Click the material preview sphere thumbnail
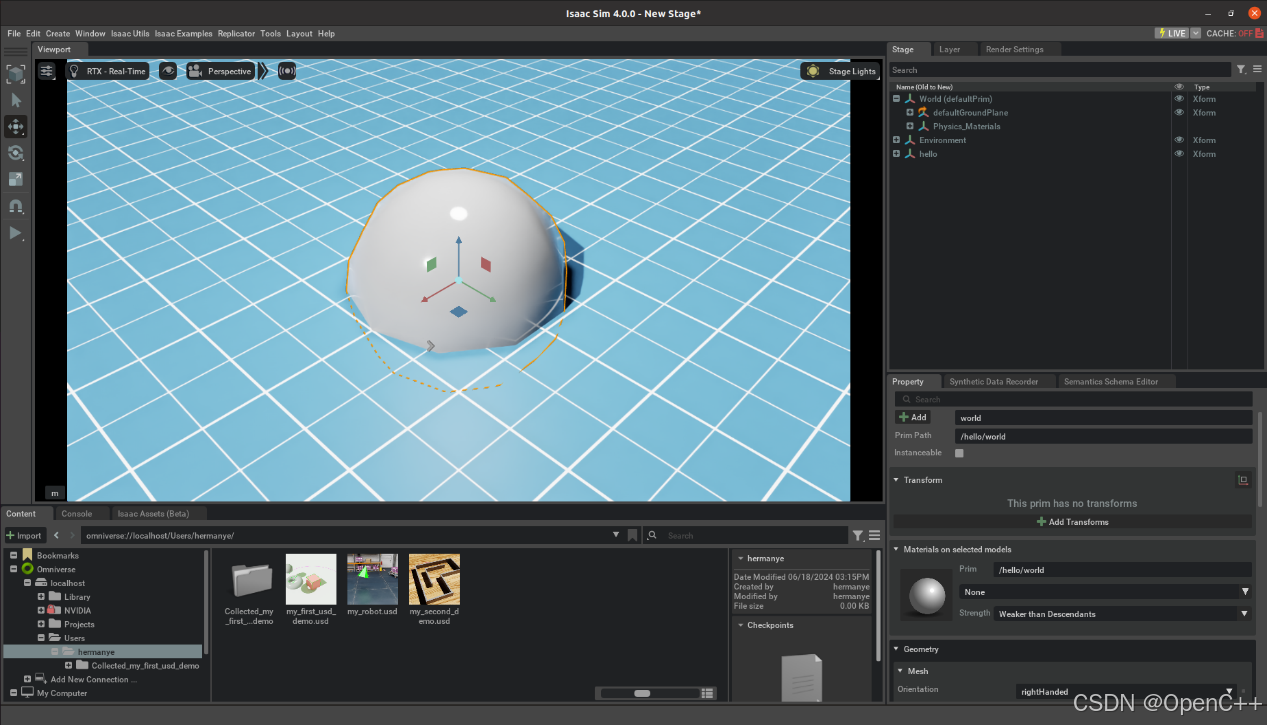1267x725 pixels. tap(925, 595)
